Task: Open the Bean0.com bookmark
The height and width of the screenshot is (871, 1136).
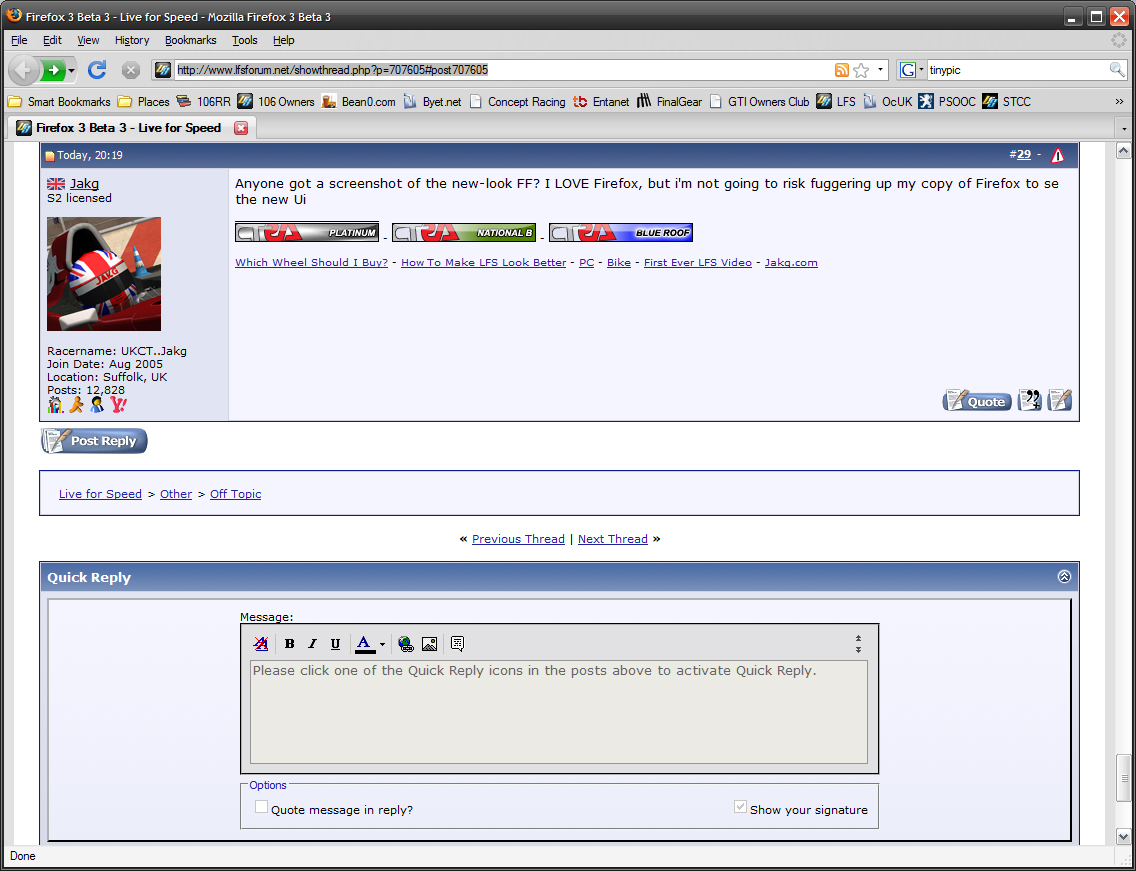Action: pyautogui.click(x=359, y=101)
